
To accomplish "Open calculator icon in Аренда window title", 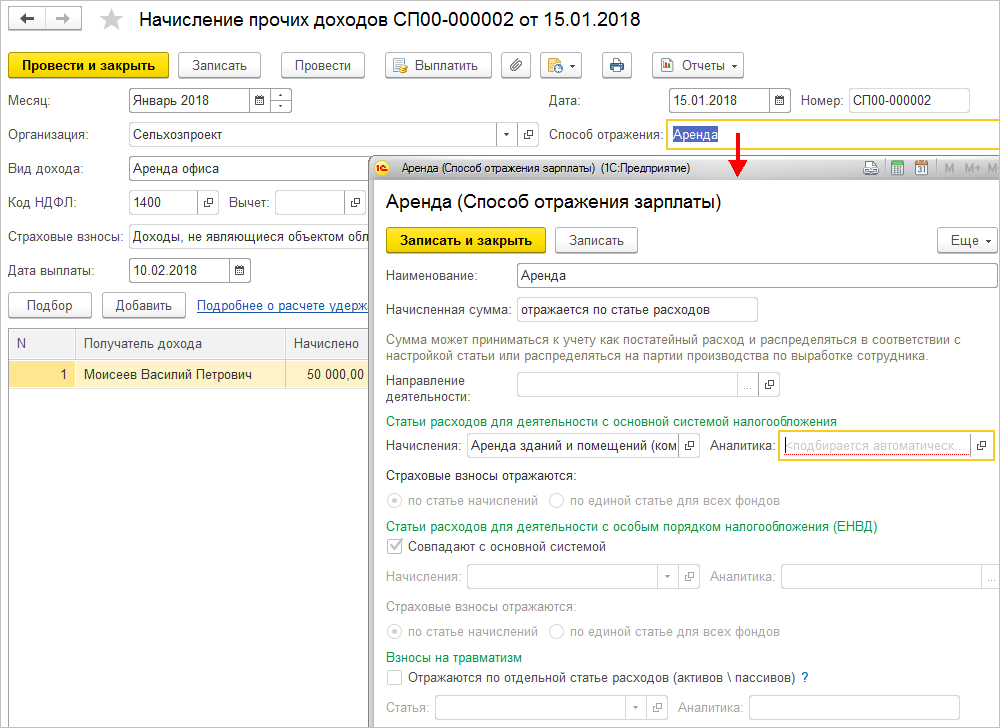I will [897, 168].
